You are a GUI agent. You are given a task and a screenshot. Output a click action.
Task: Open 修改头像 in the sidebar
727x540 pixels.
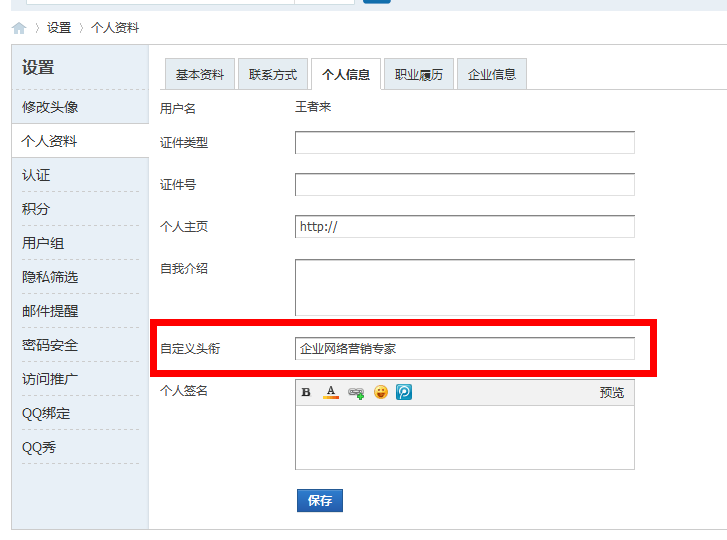coord(80,107)
